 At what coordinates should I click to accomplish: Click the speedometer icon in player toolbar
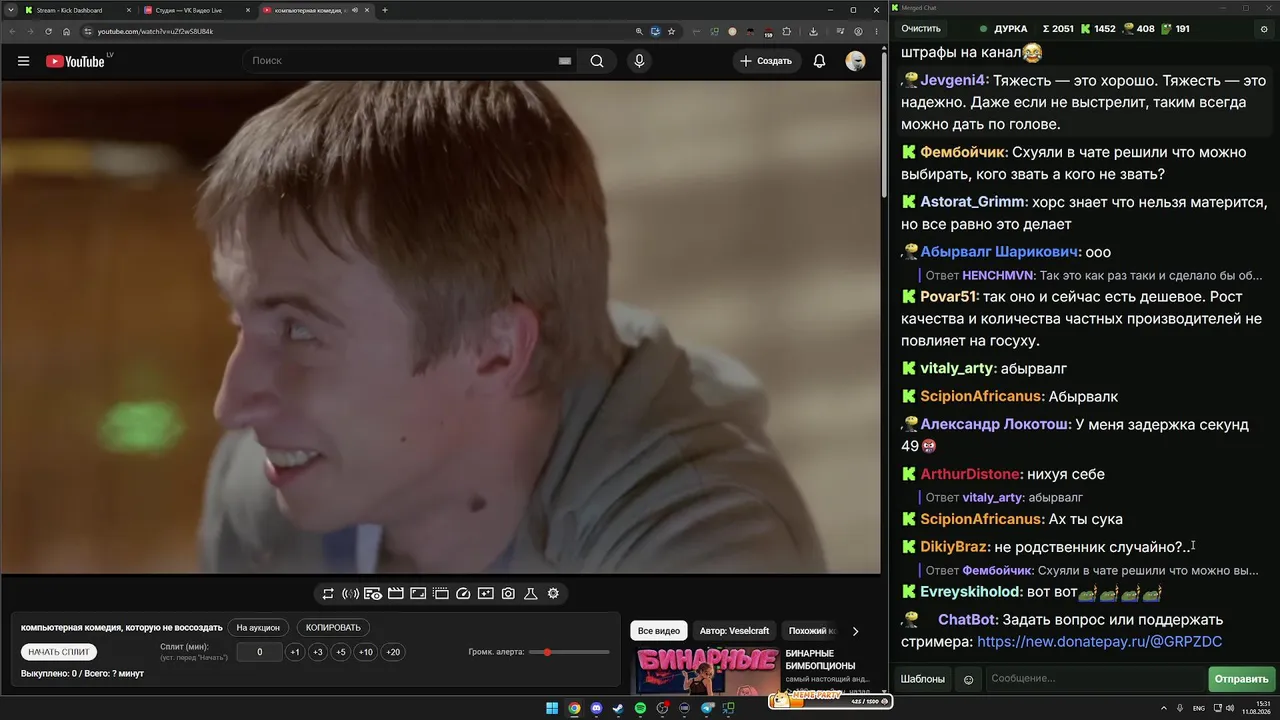point(463,594)
